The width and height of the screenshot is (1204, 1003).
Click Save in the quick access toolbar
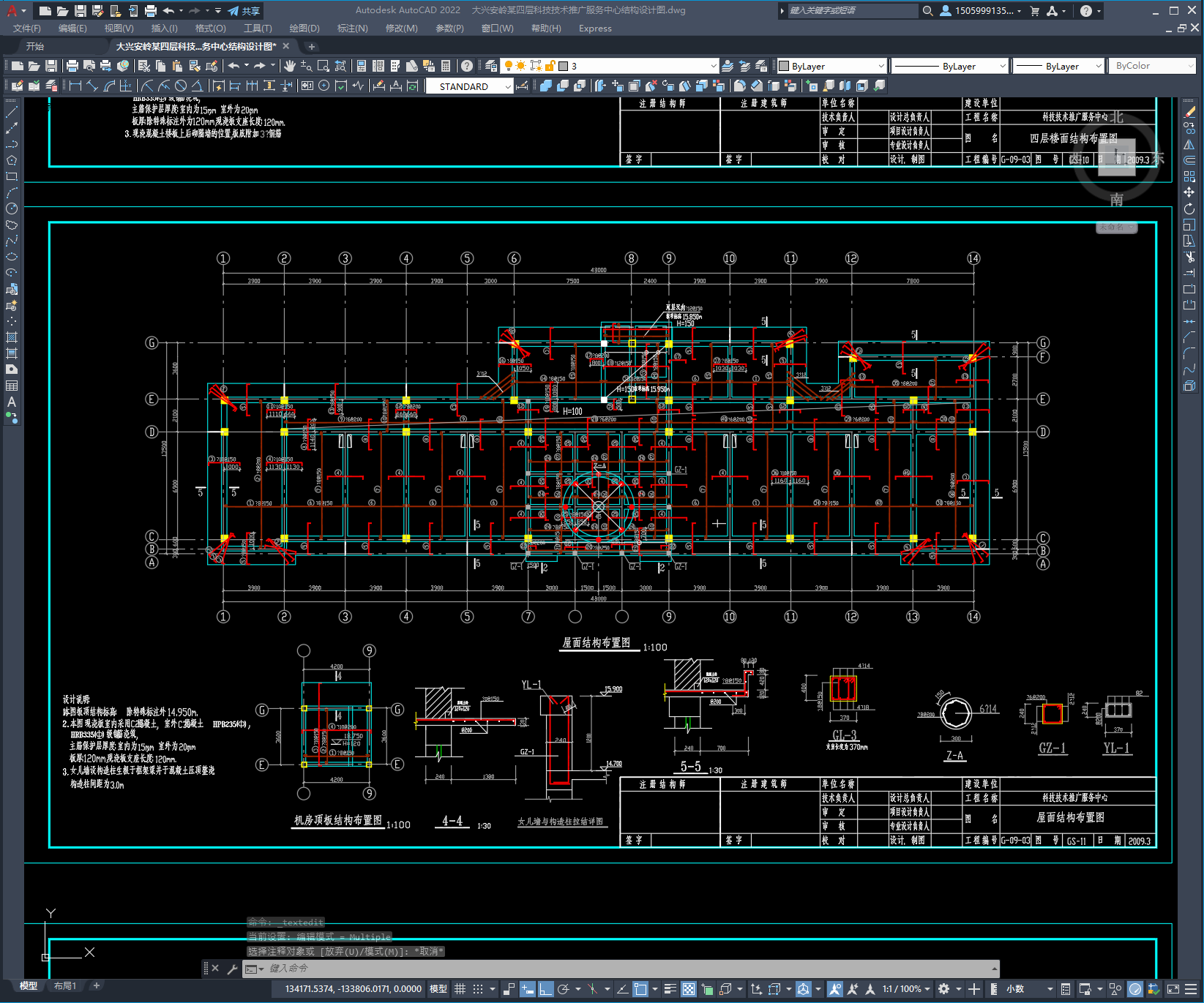[x=81, y=11]
